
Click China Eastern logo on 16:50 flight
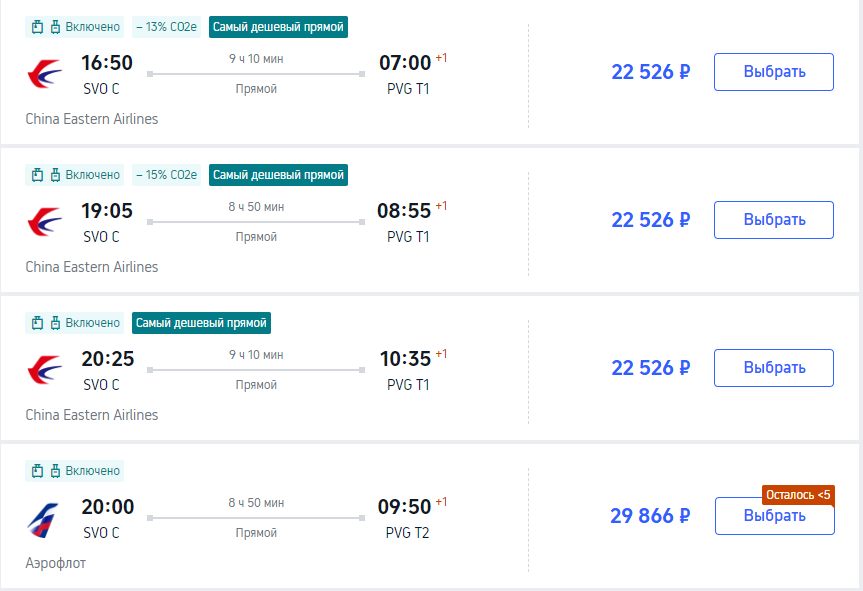[x=45, y=74]
